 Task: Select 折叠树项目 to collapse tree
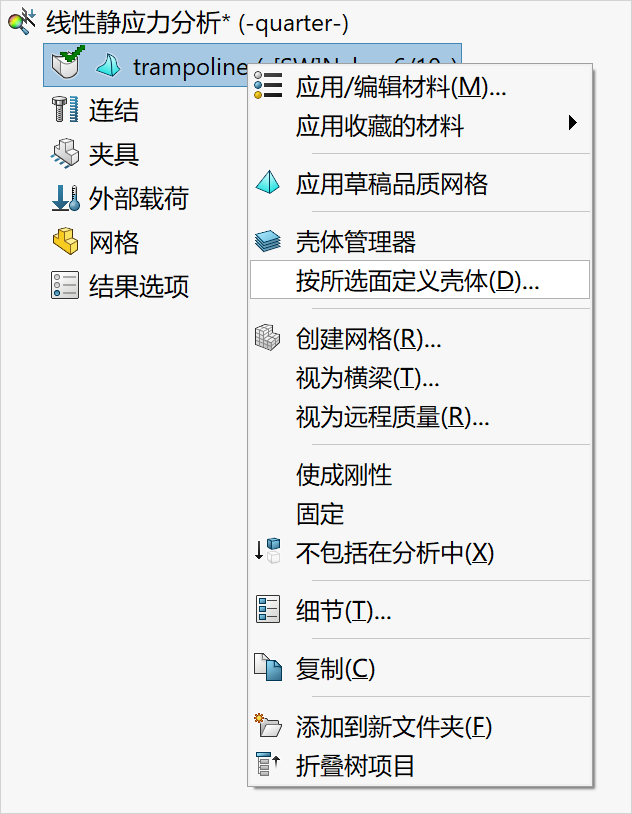(x=355, y=766)
